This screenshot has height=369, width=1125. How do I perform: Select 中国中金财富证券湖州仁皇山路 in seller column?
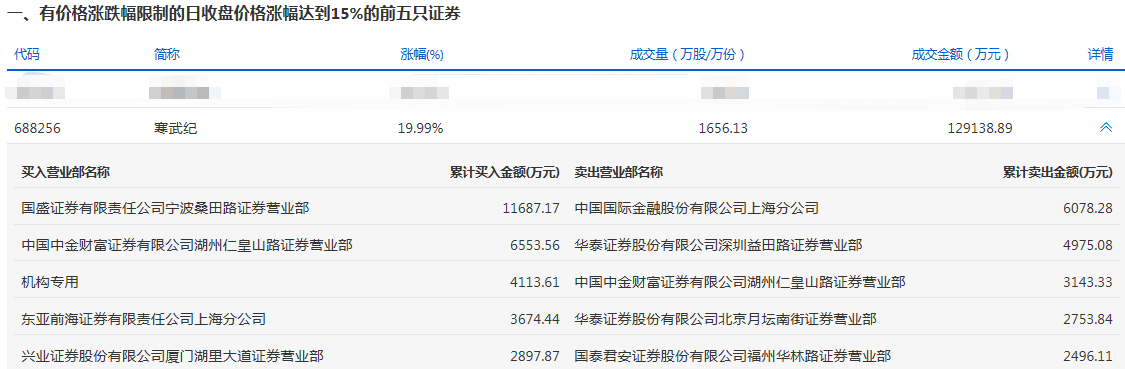[x=740, y=282]
